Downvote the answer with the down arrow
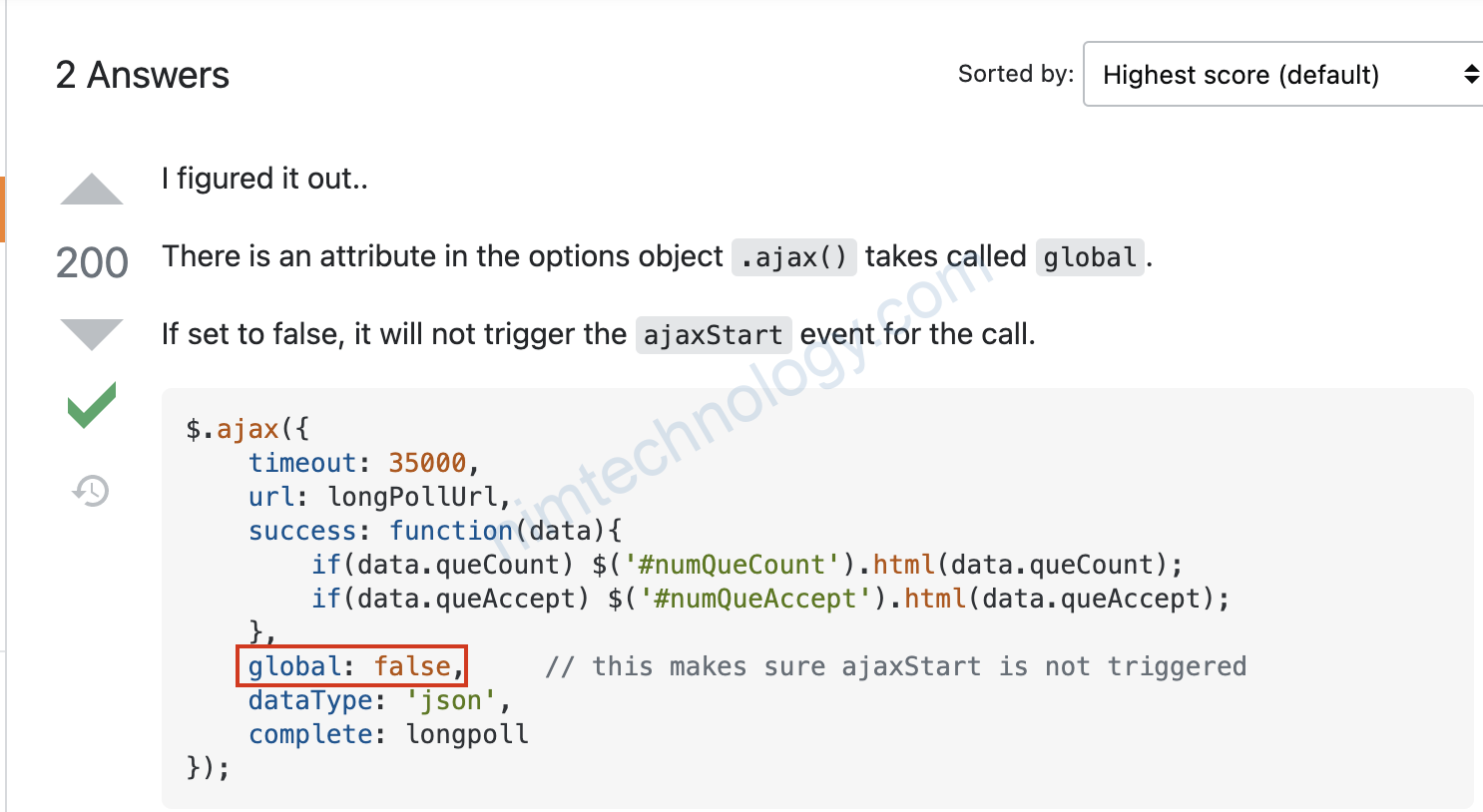The height and width of the screenshot is (812, 1483). [92, 334]
